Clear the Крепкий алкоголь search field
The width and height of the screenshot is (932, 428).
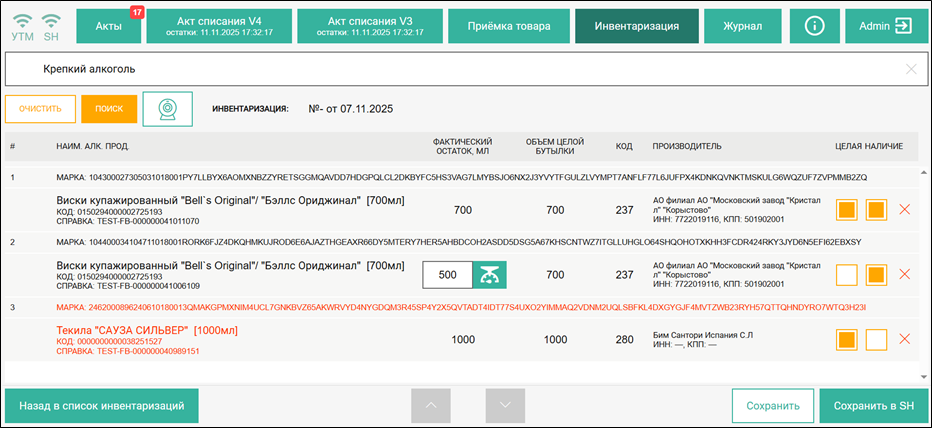(x=910, y=69)
